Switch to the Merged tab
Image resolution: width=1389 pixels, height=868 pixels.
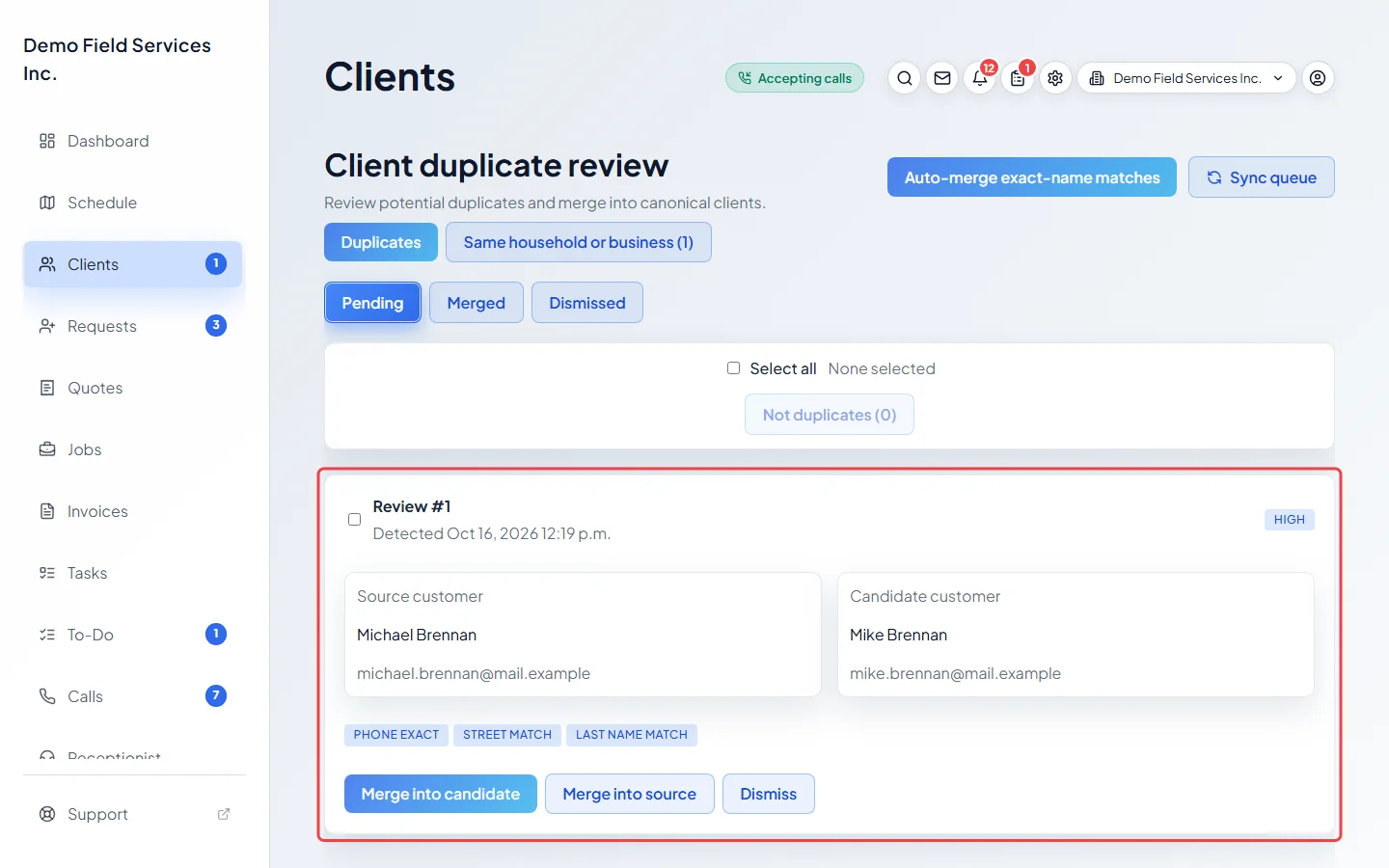[x=477, y=303]
